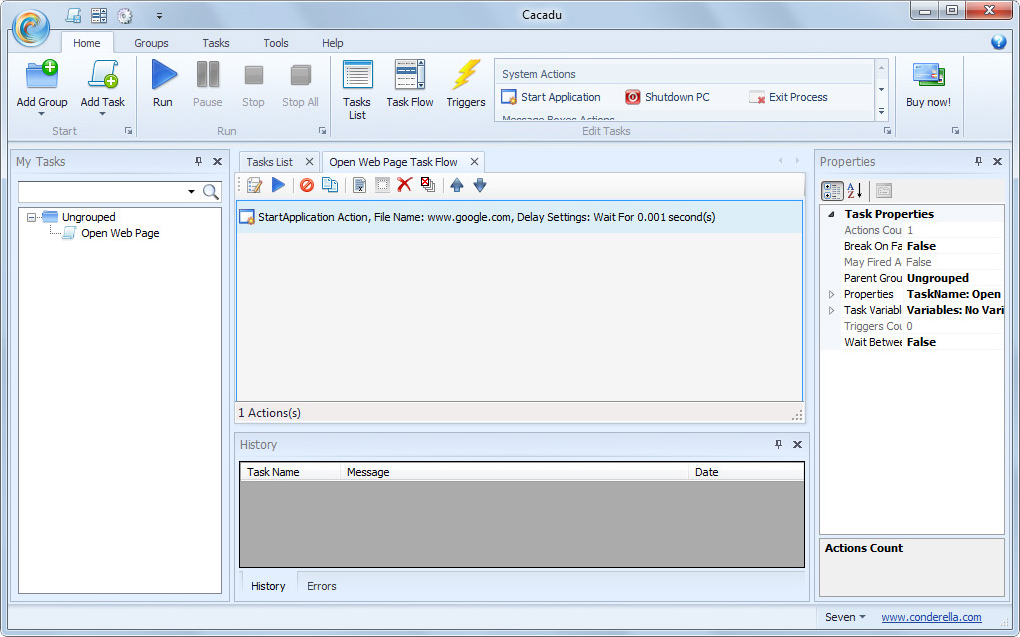
Task: Click the Start Application action button
Action: [x=551, y=97]
